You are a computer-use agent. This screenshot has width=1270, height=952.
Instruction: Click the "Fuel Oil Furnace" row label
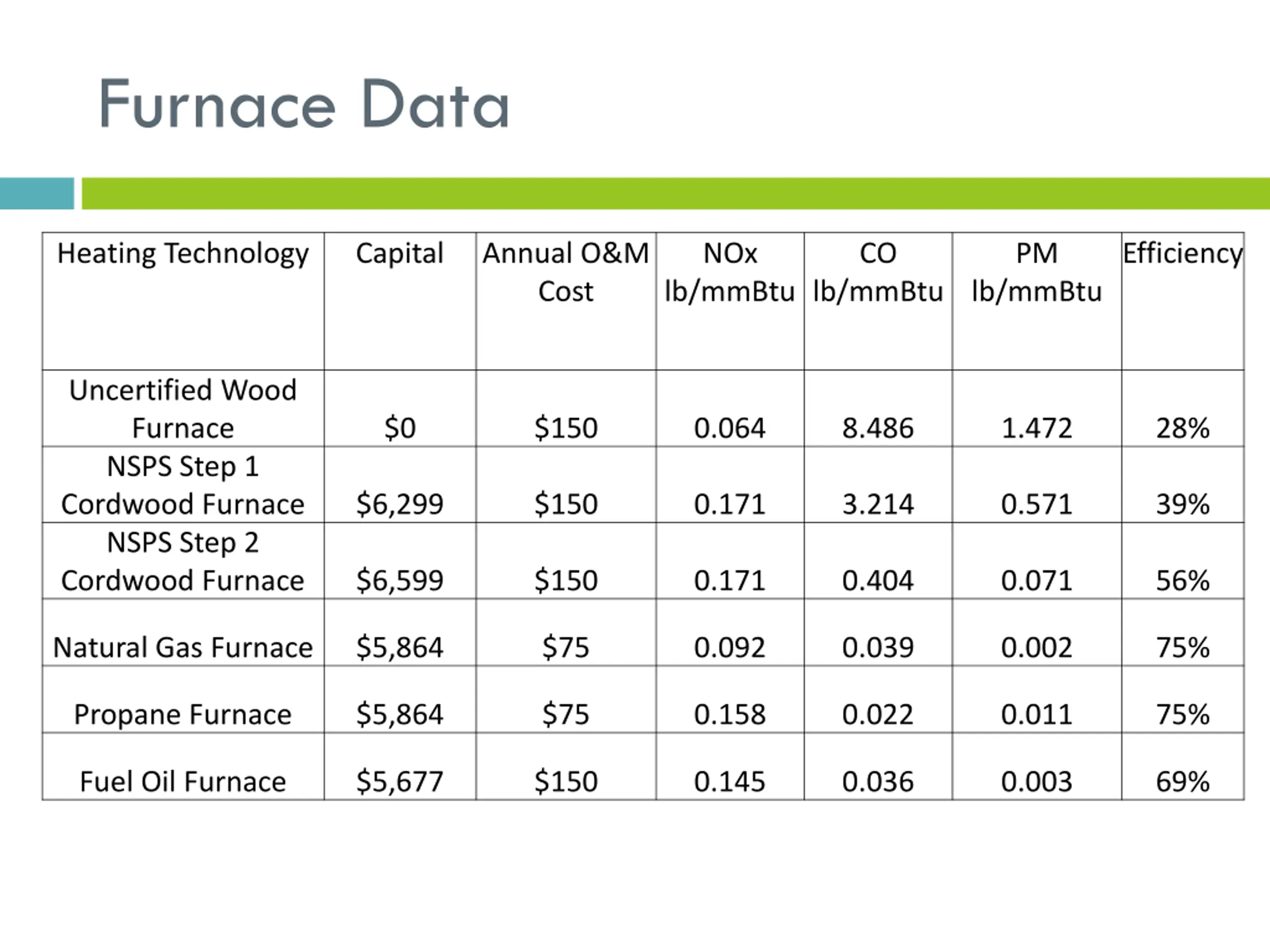(x=183, y=781)
